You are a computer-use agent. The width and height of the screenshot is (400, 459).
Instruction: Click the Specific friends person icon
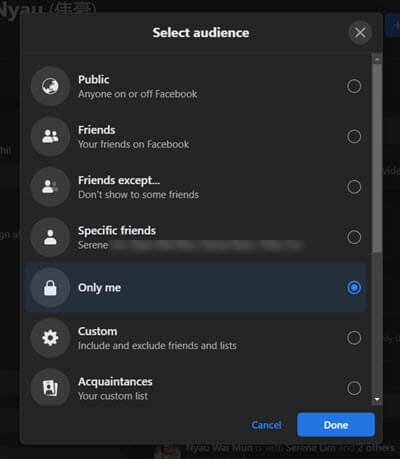[x=50, y=237]
